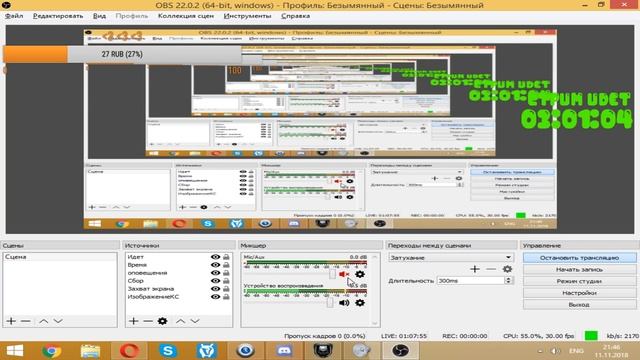The width and height of the screenshot is (640, 360).
Task: Open Google Chrome from taskbar
Action: click(x=52, y=351)
